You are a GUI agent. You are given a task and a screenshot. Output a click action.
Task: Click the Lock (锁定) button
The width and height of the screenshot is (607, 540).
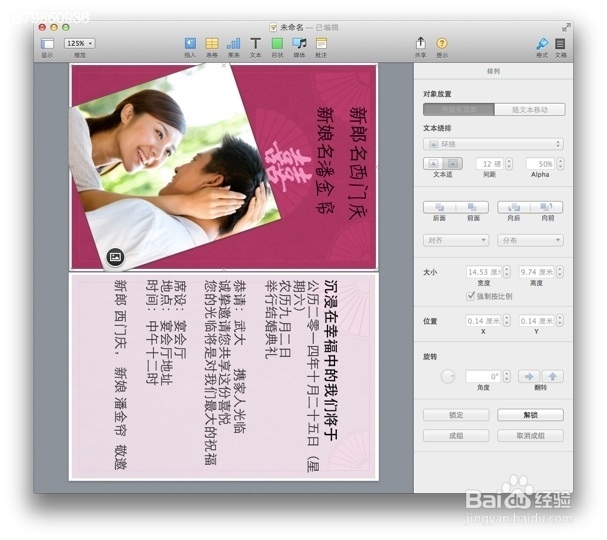click(x=456, y=415)
